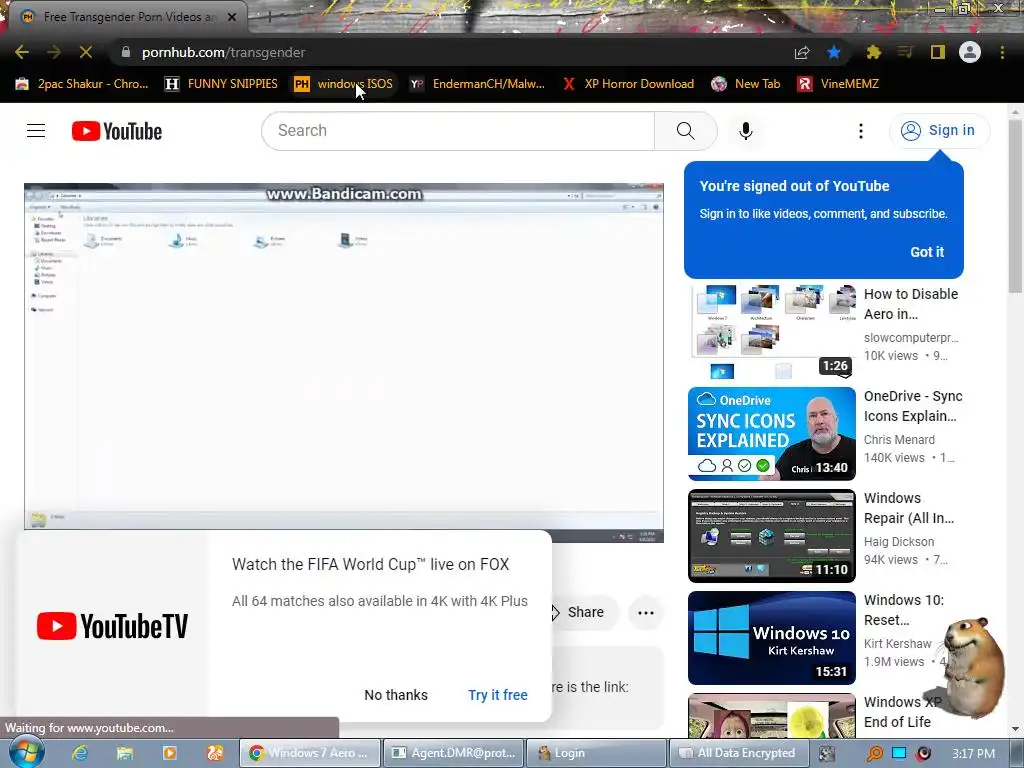The width and height of the screenshot is (1024, 768).
Task: Open Windows Media Player taskbar icon
Action: click(x=170, y=753)
